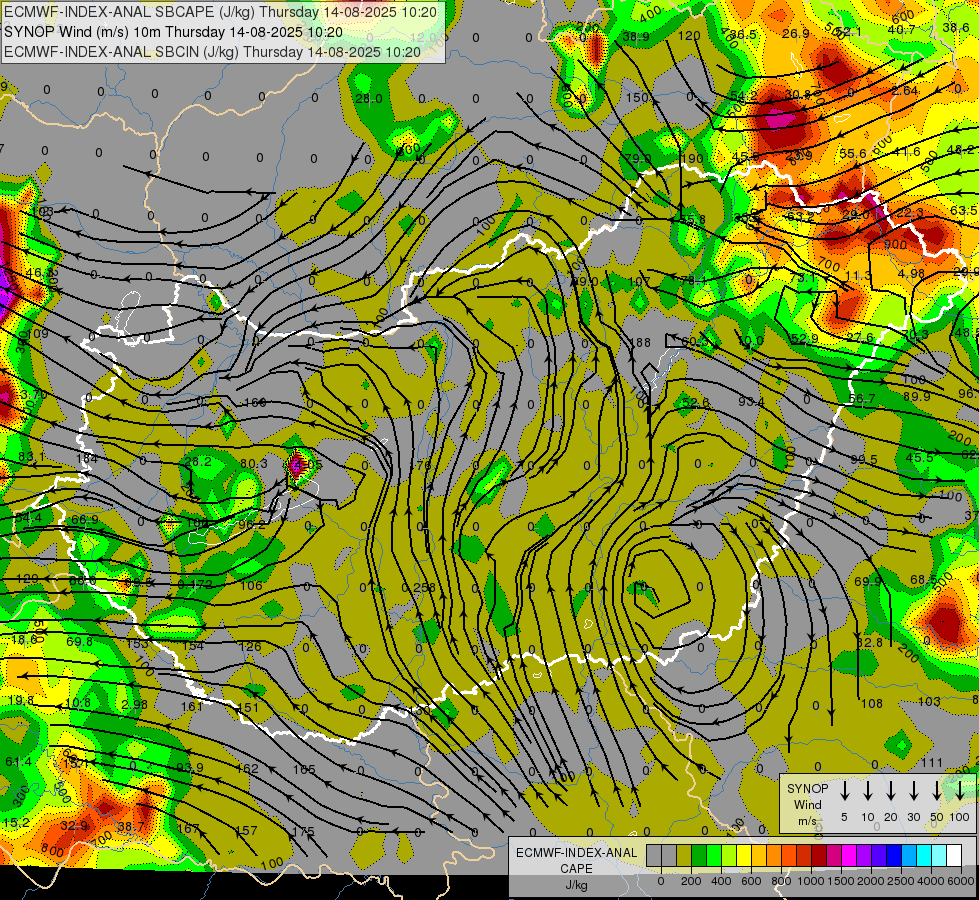Click the map value 111
Image resolution: width=979 pixels, height=900 pixels.
tap(932, 763)
